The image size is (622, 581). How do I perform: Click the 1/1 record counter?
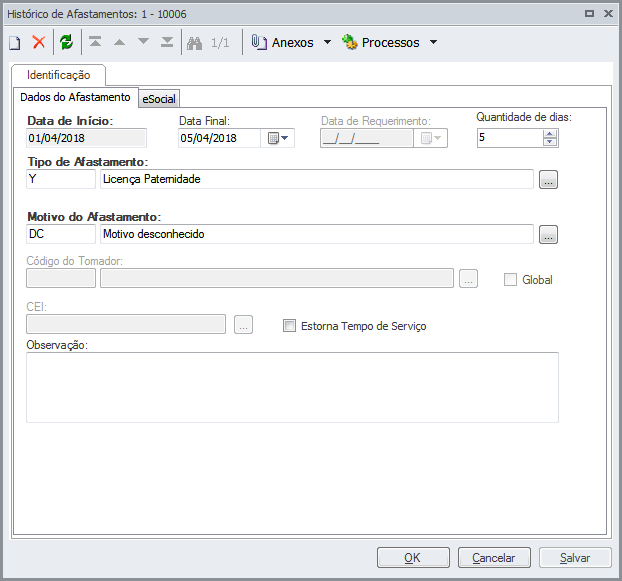click(x=220, y=43)
